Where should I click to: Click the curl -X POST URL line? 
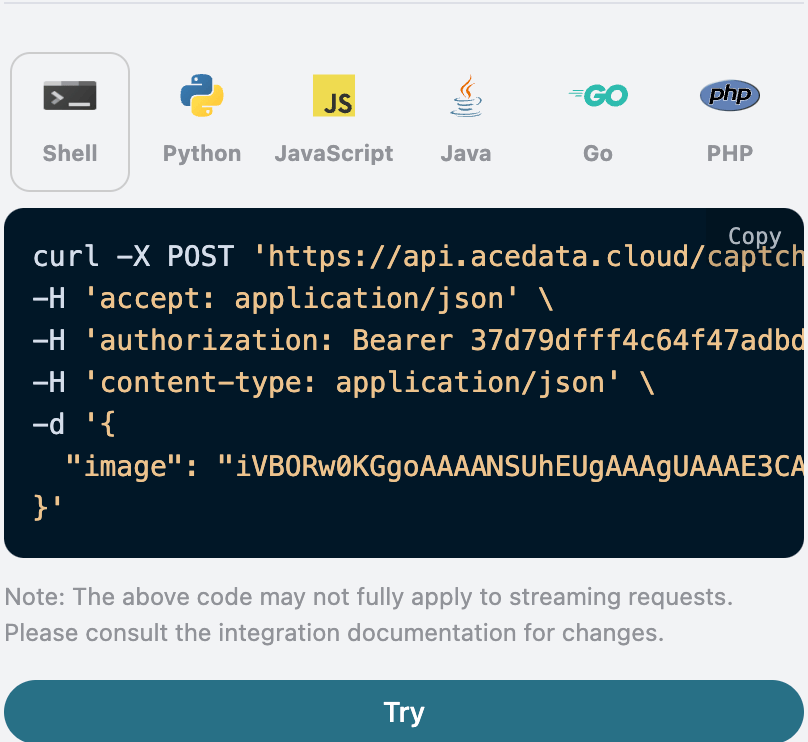[400, 257]
